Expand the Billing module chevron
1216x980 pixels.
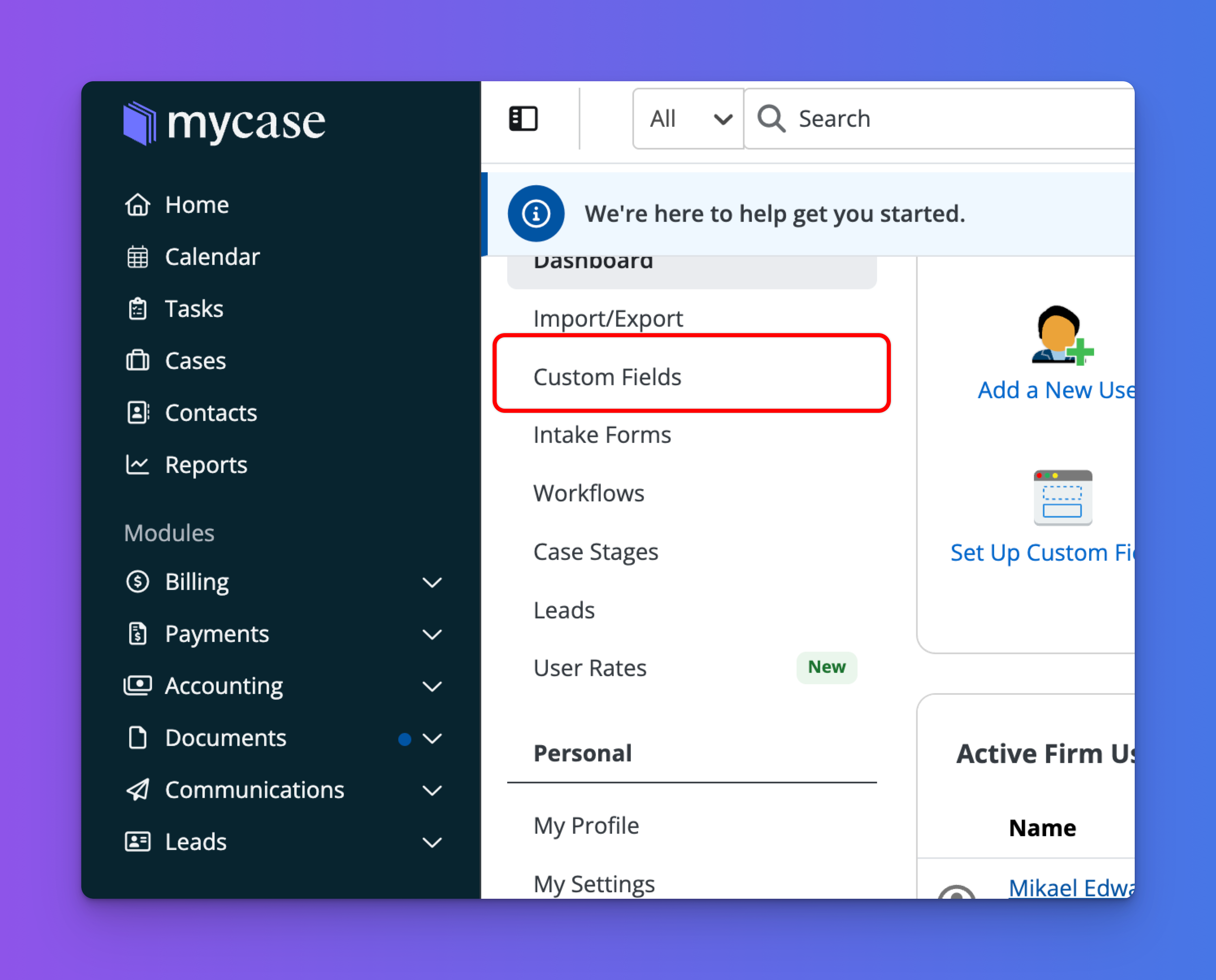pos(432,582)
